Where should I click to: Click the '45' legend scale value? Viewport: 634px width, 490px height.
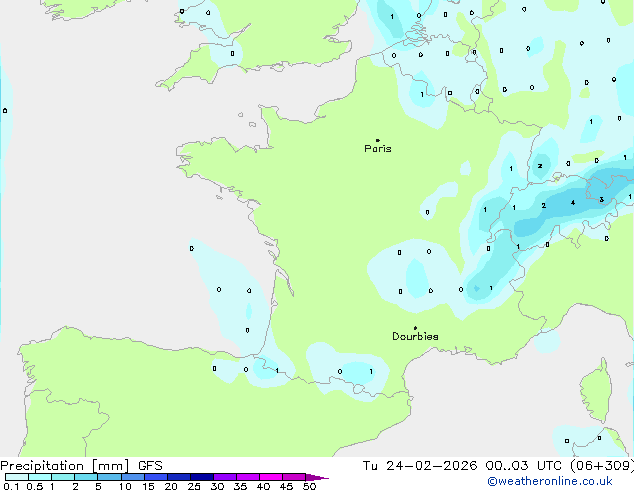tap(286, 486)
